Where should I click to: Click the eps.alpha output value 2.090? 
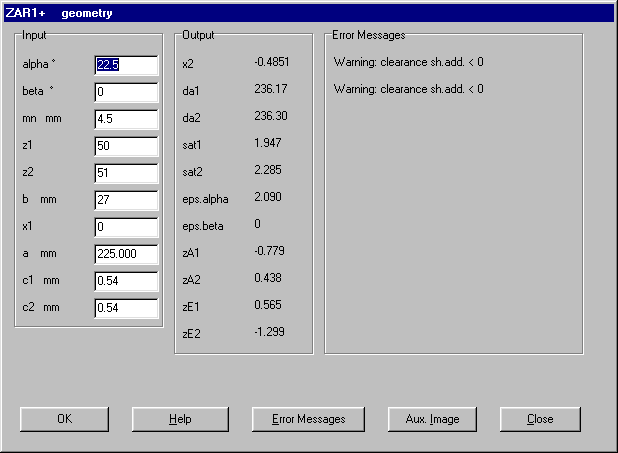(x=268, y=197)
